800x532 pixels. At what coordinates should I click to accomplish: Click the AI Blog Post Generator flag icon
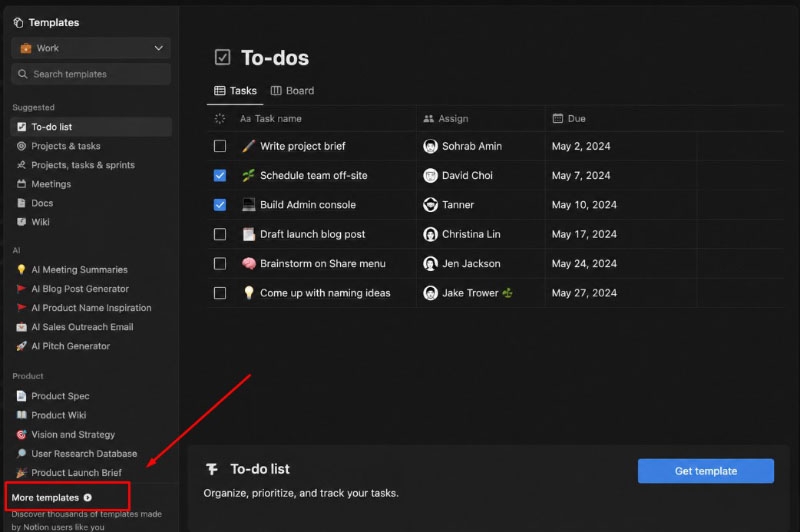[21, 289]
